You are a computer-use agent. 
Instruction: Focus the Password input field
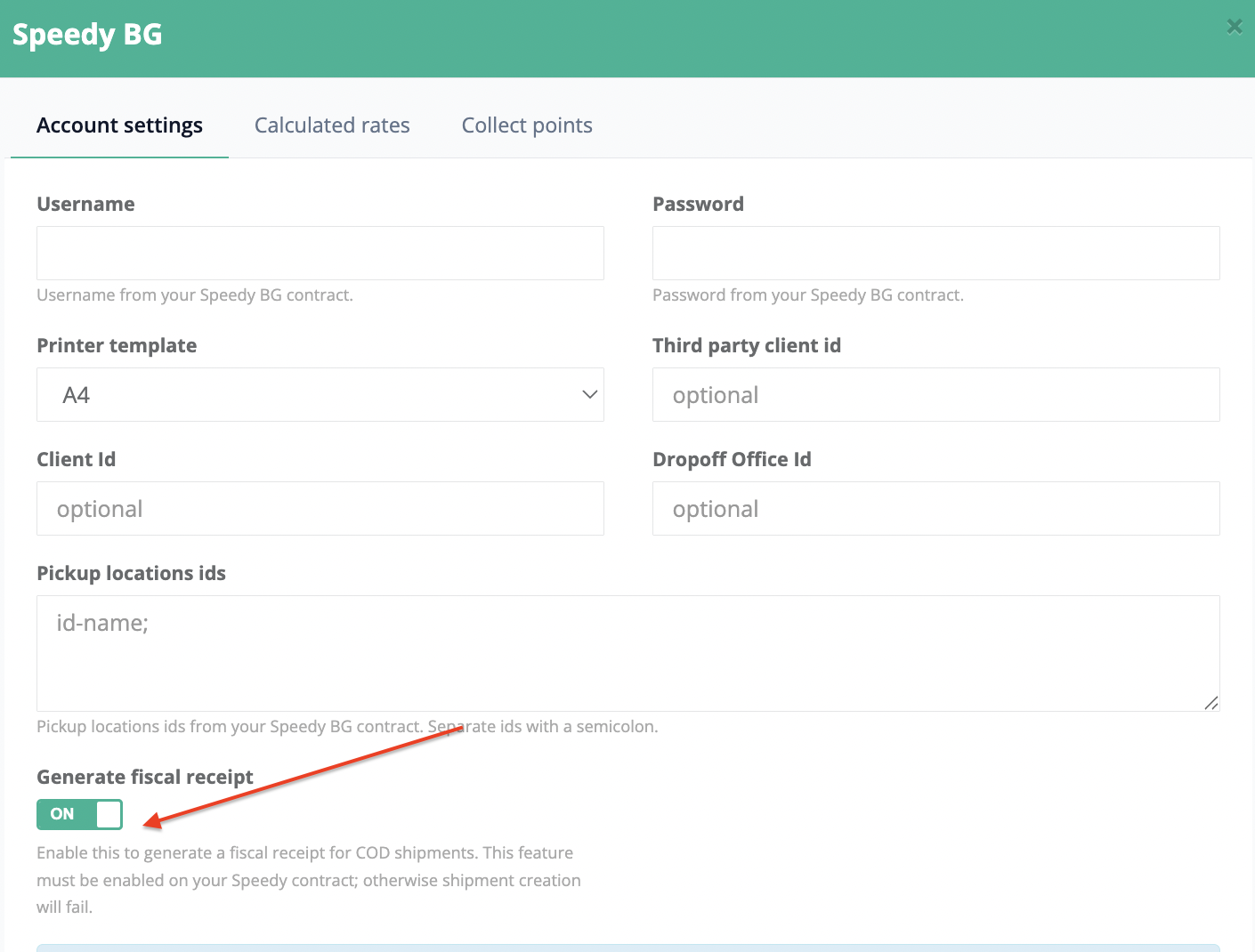pyautogui.click(x=936, y=253)
